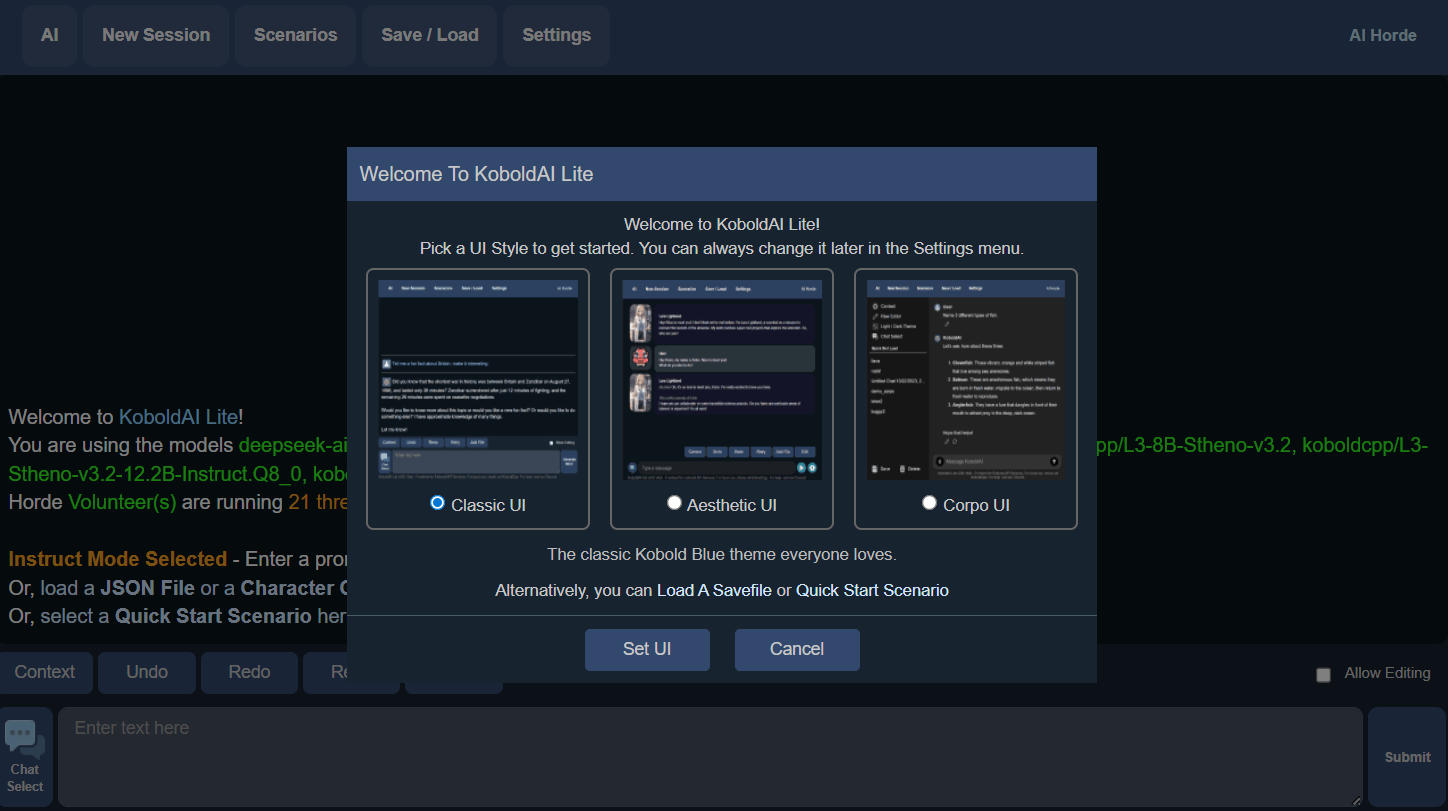Open the New Session menu
1448x811 pixels.
(155, 35)
